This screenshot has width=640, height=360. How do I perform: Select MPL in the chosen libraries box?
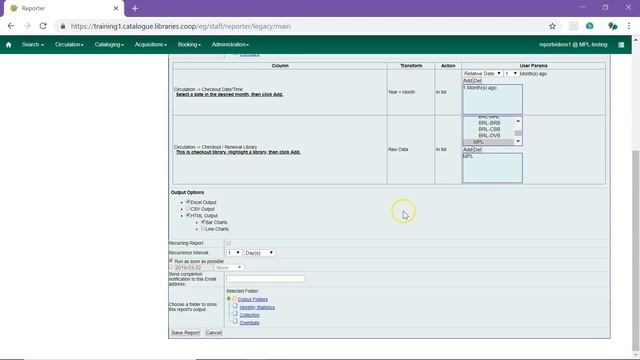(468, 156)
